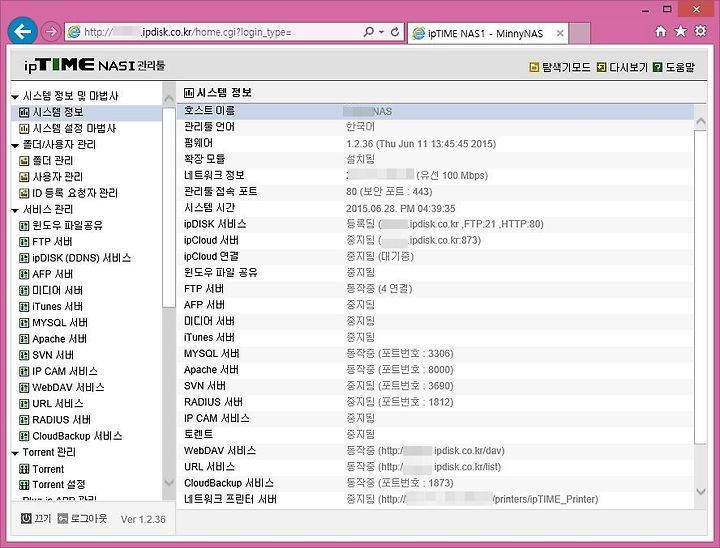Screen dimensions: 720x548
Task: Click the 네트워크 프린터 서버 row label
Action: point(230,499)
